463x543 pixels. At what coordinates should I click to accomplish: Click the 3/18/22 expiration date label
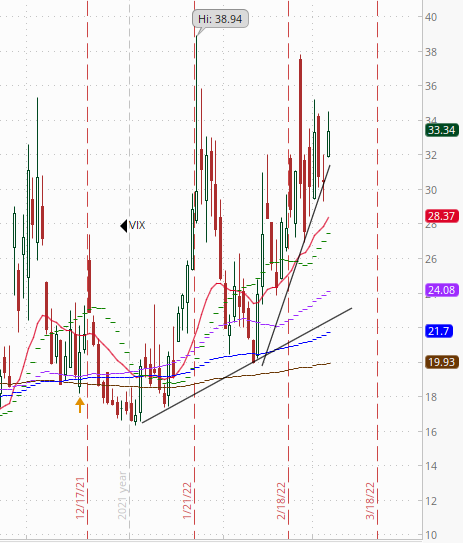click(x=370, y=500)
